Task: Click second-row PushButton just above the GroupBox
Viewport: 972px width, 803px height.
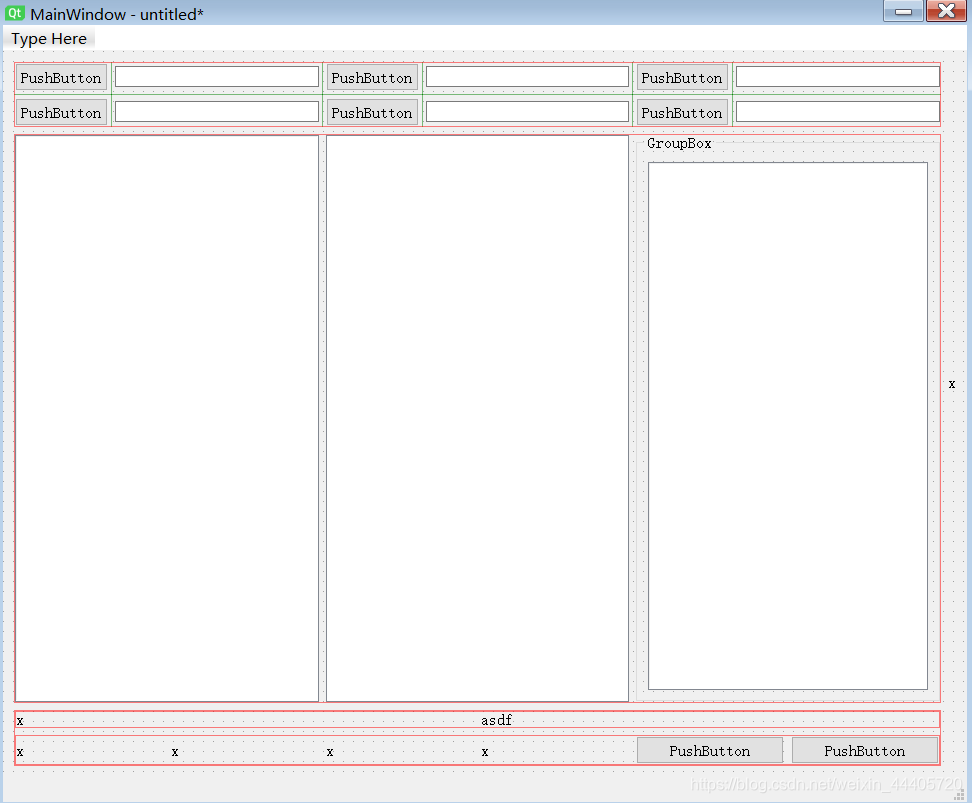Action: coord(682,113)
